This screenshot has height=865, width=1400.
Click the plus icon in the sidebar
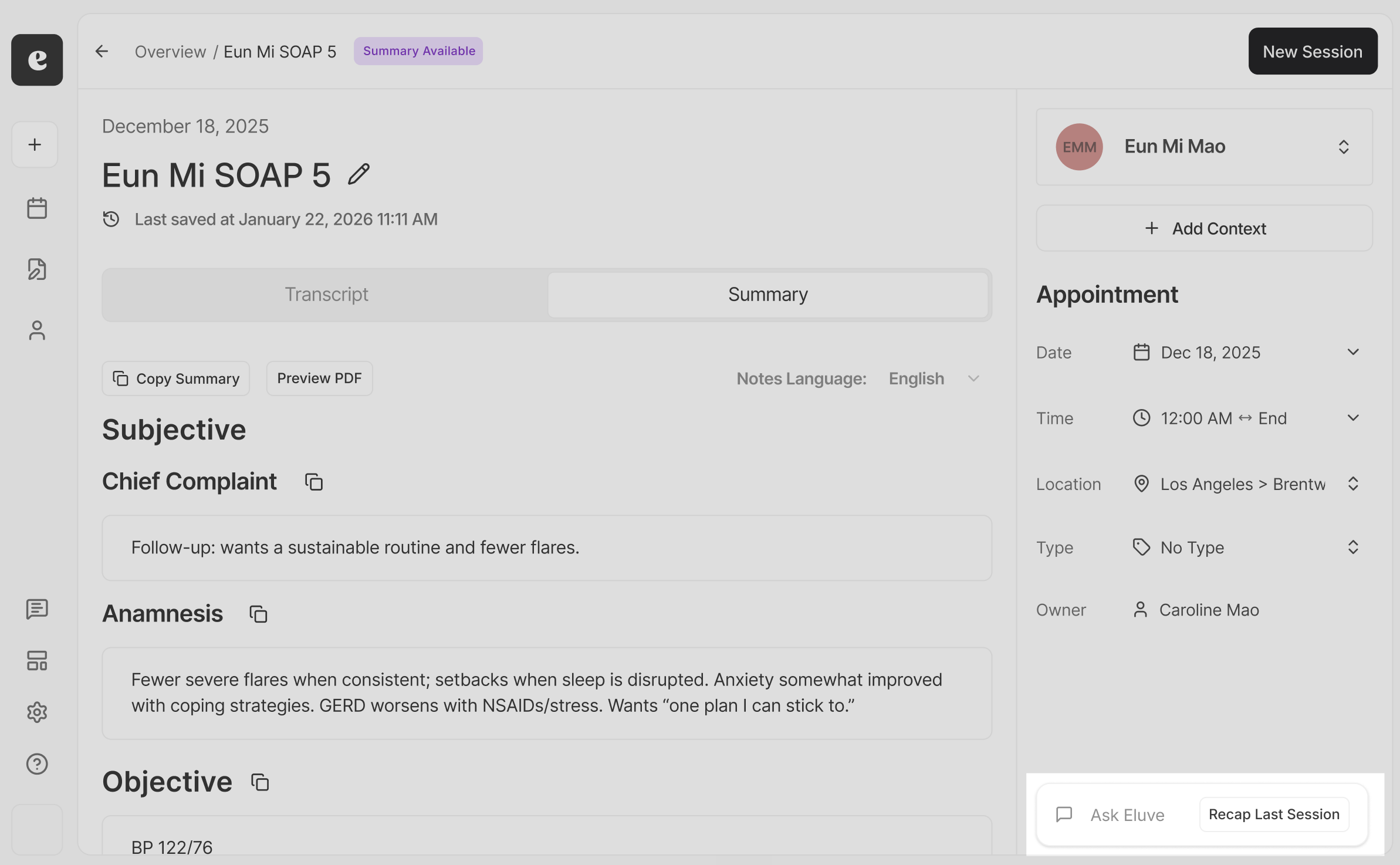pos(35,145)
